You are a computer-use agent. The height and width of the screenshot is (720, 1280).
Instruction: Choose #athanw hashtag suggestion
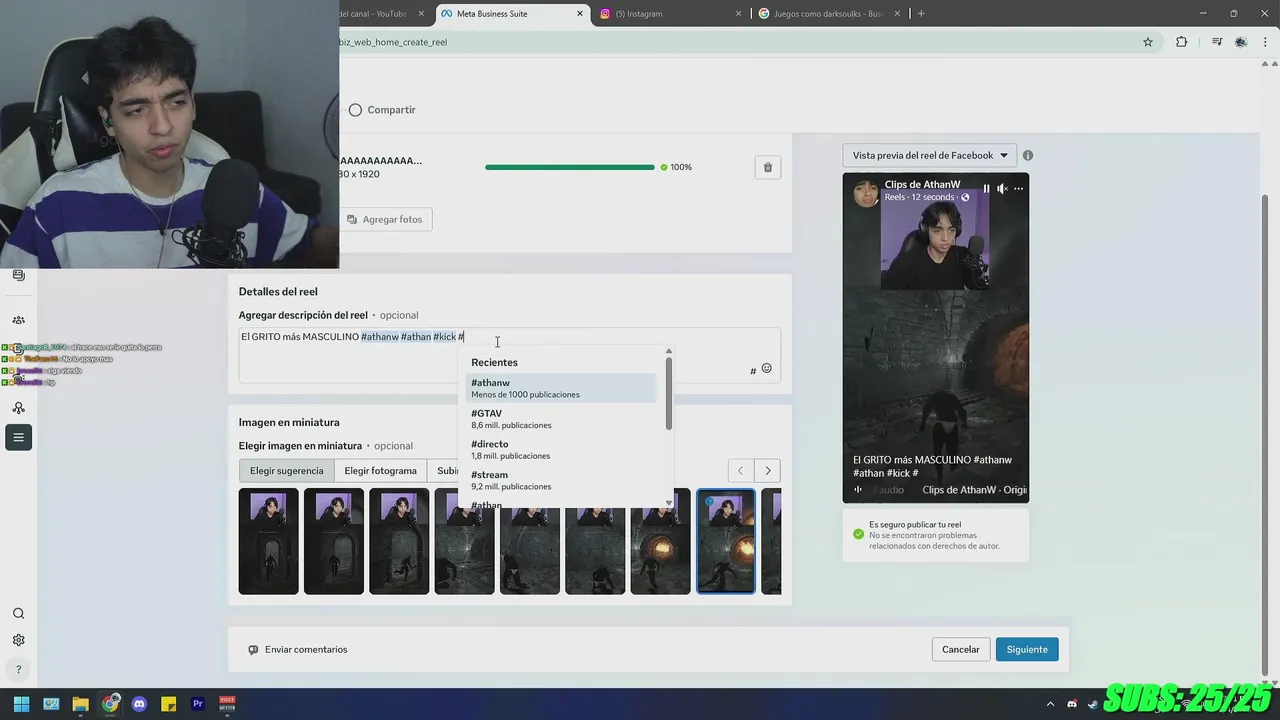click(561, 388)
